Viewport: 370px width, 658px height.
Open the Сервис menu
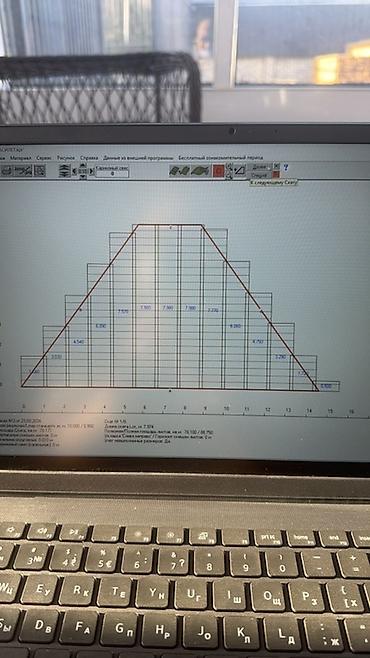tap(44, 158)
